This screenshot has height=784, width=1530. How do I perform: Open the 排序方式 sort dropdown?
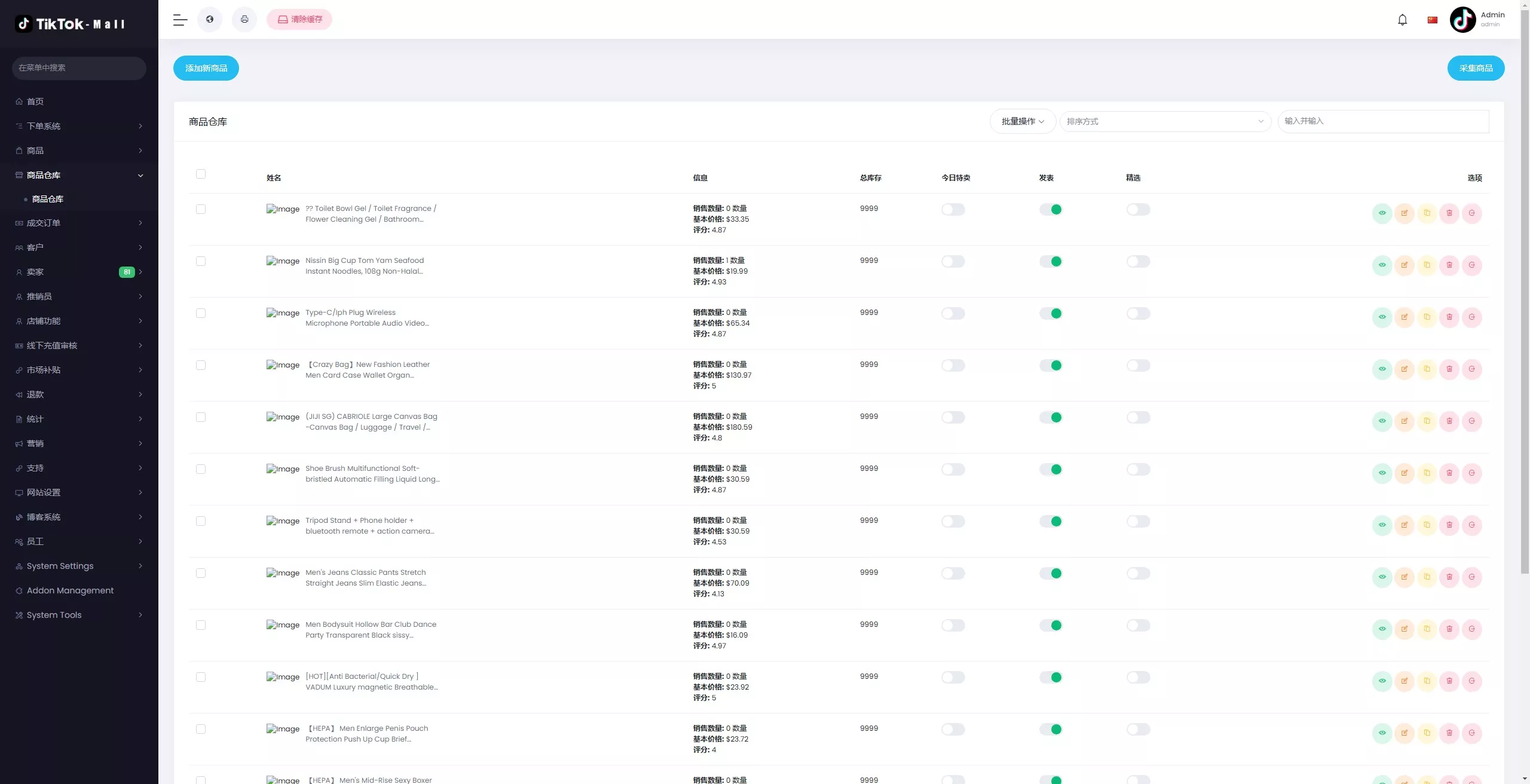coord(1165,121)
